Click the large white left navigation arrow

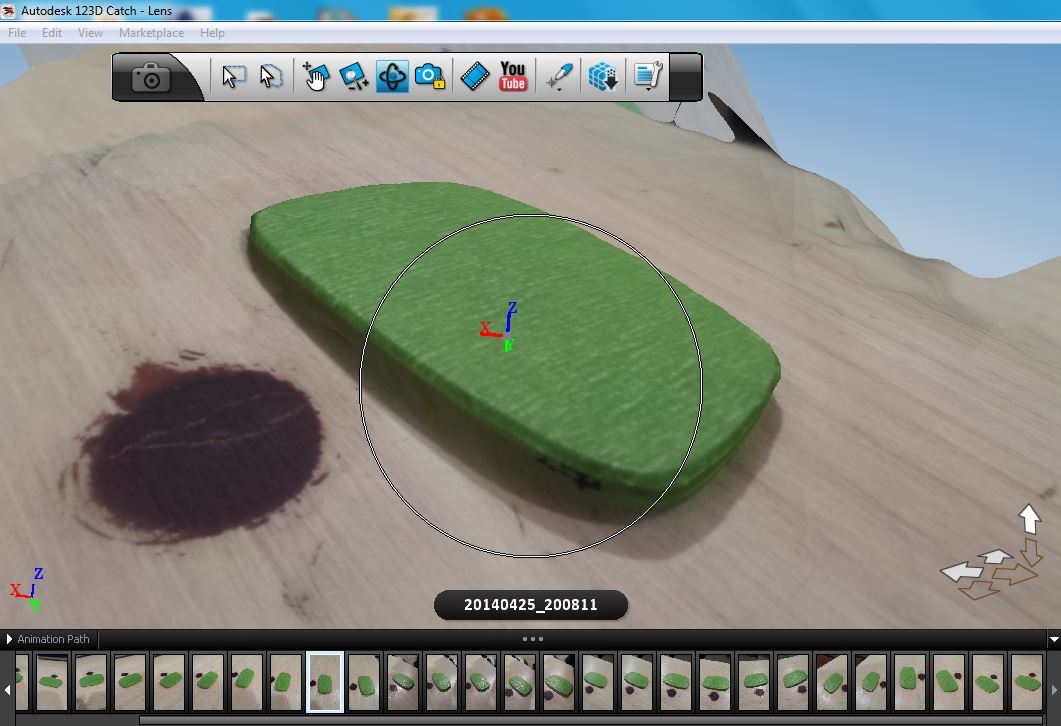(x=961, y=572)
